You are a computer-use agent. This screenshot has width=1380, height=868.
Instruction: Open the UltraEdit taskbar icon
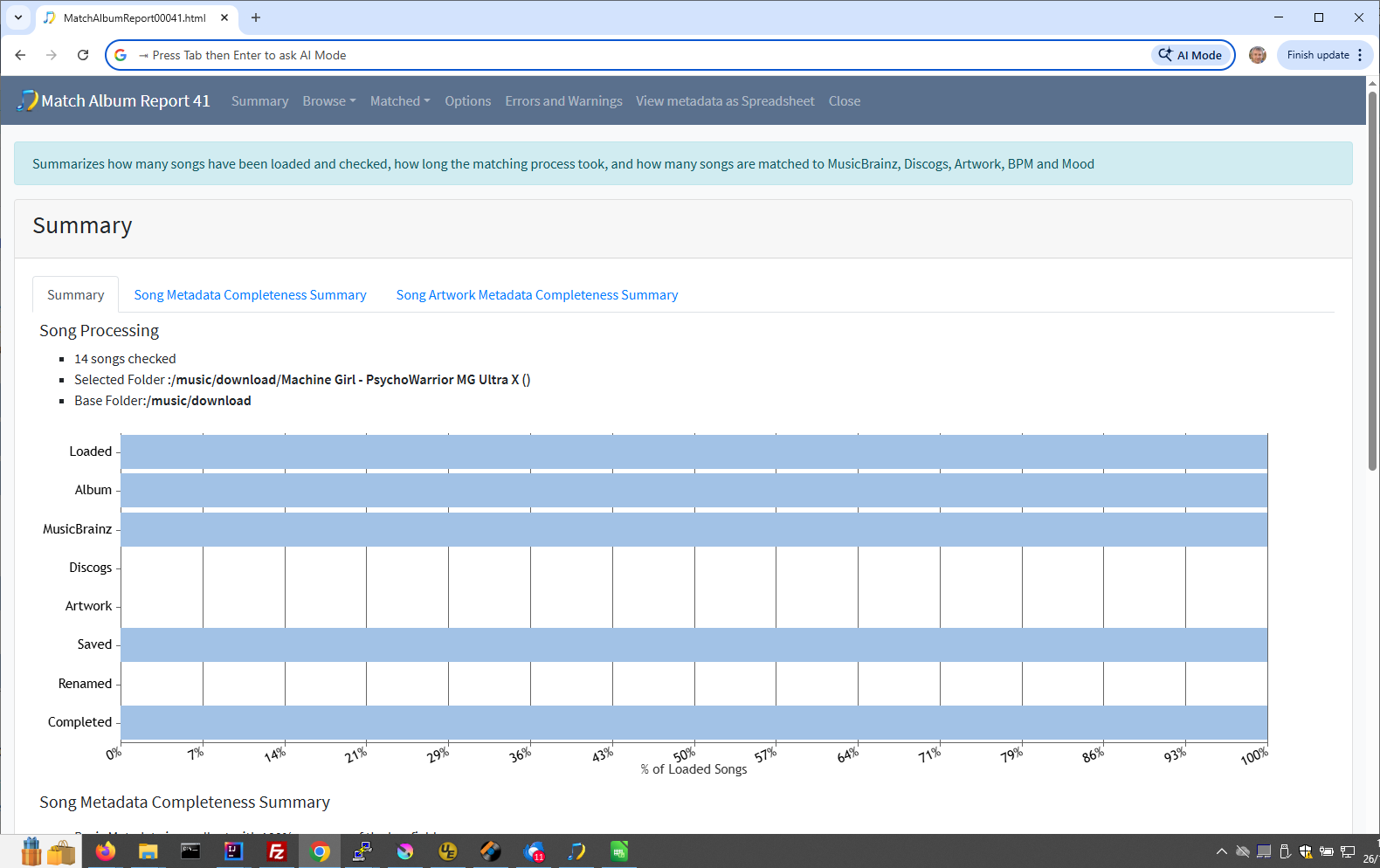pos(448,851)
